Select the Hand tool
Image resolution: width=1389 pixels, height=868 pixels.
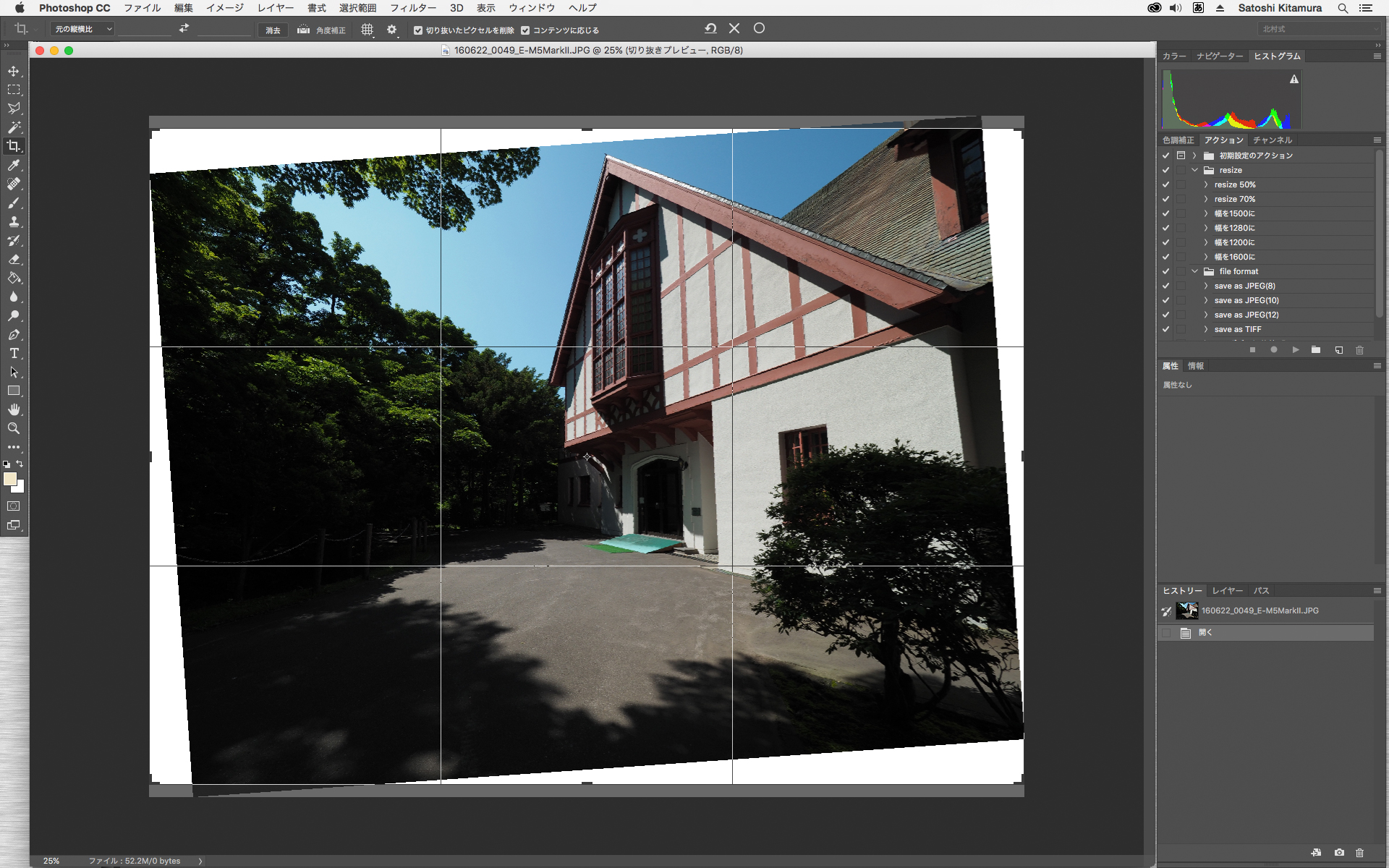[x=14, y=409]
